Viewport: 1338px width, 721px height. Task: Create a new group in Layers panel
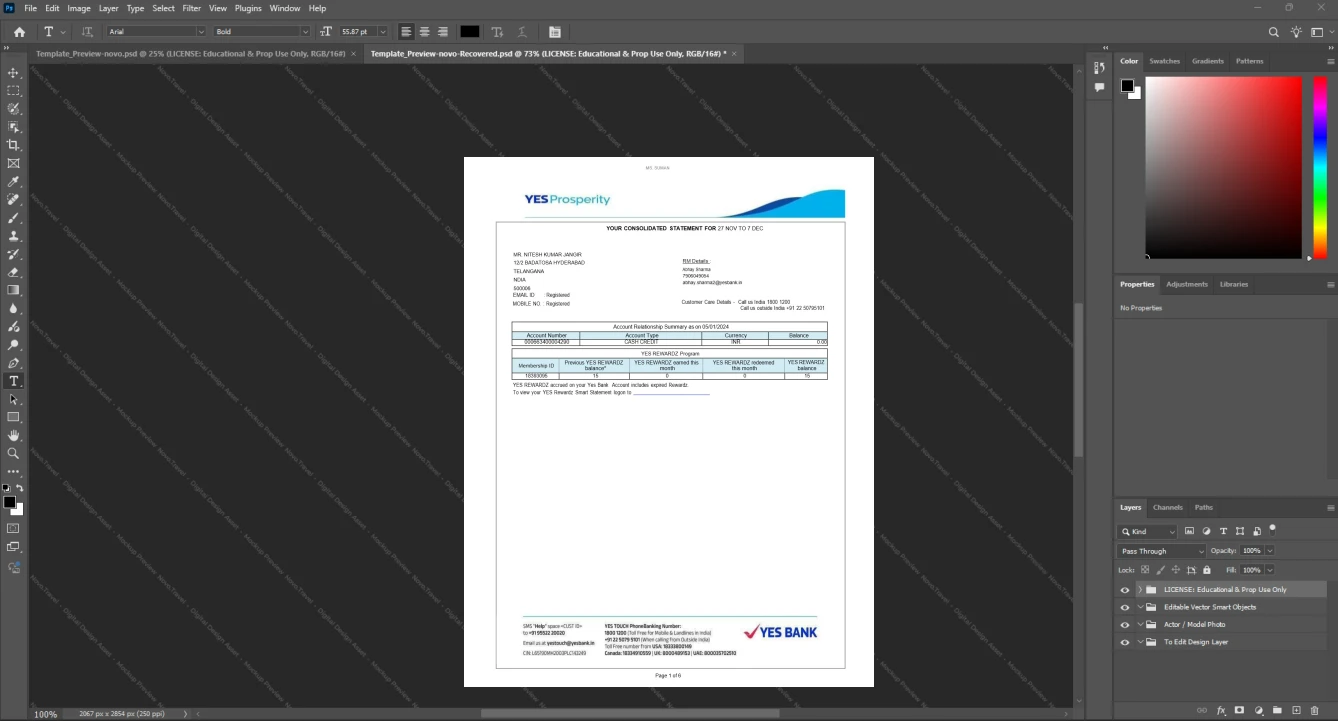tap(1277, 710)
